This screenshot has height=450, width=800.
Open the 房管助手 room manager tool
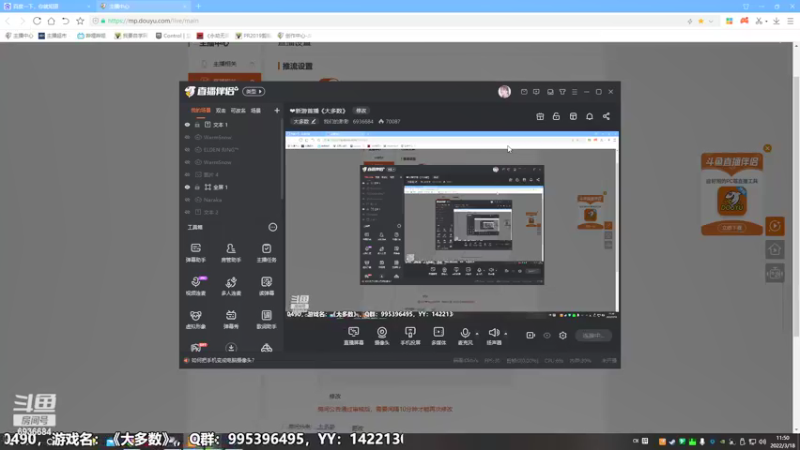point(231,253)
